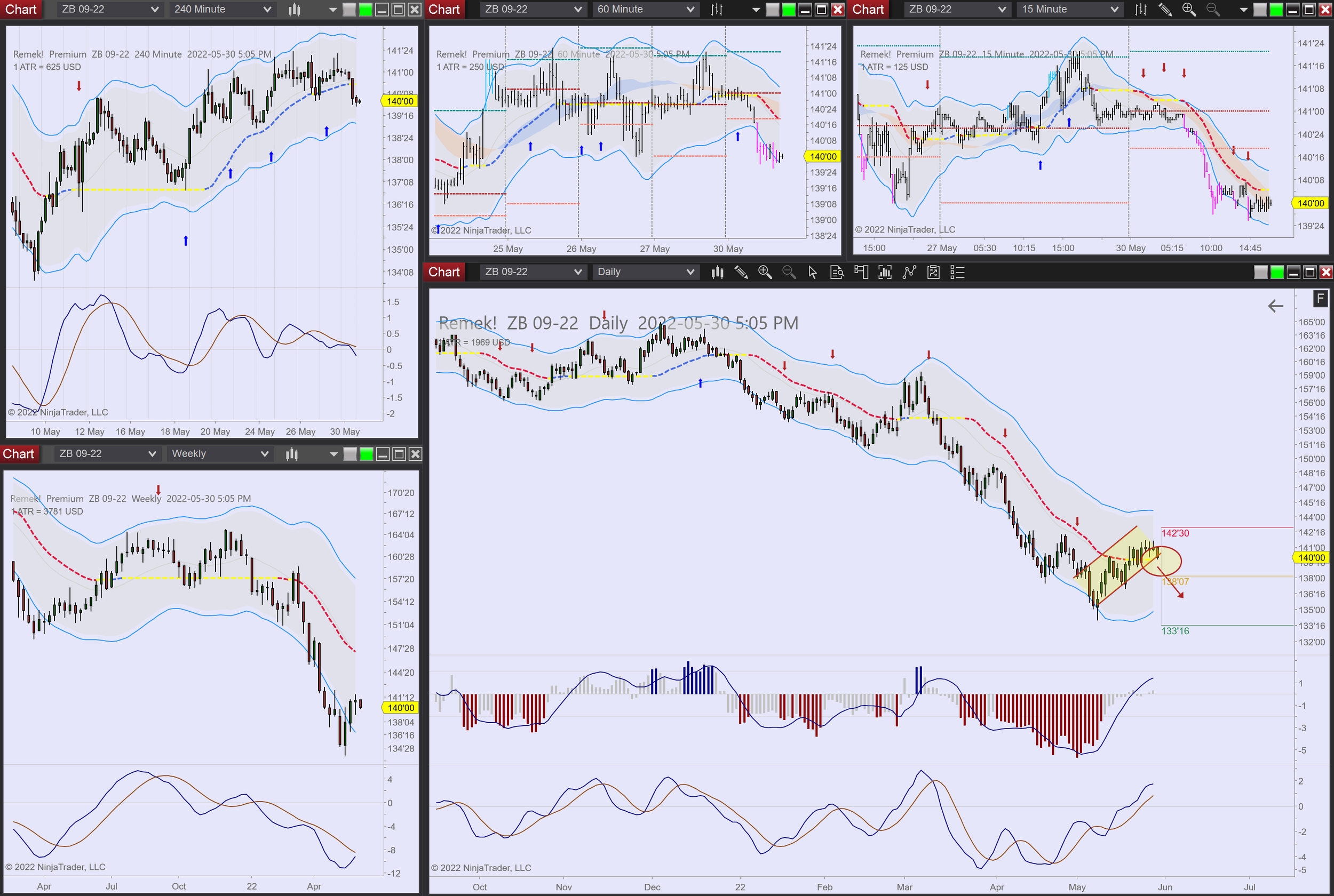
Task: Click the Chart tab of 60 Minute window
Action: [x=443, y=9]
